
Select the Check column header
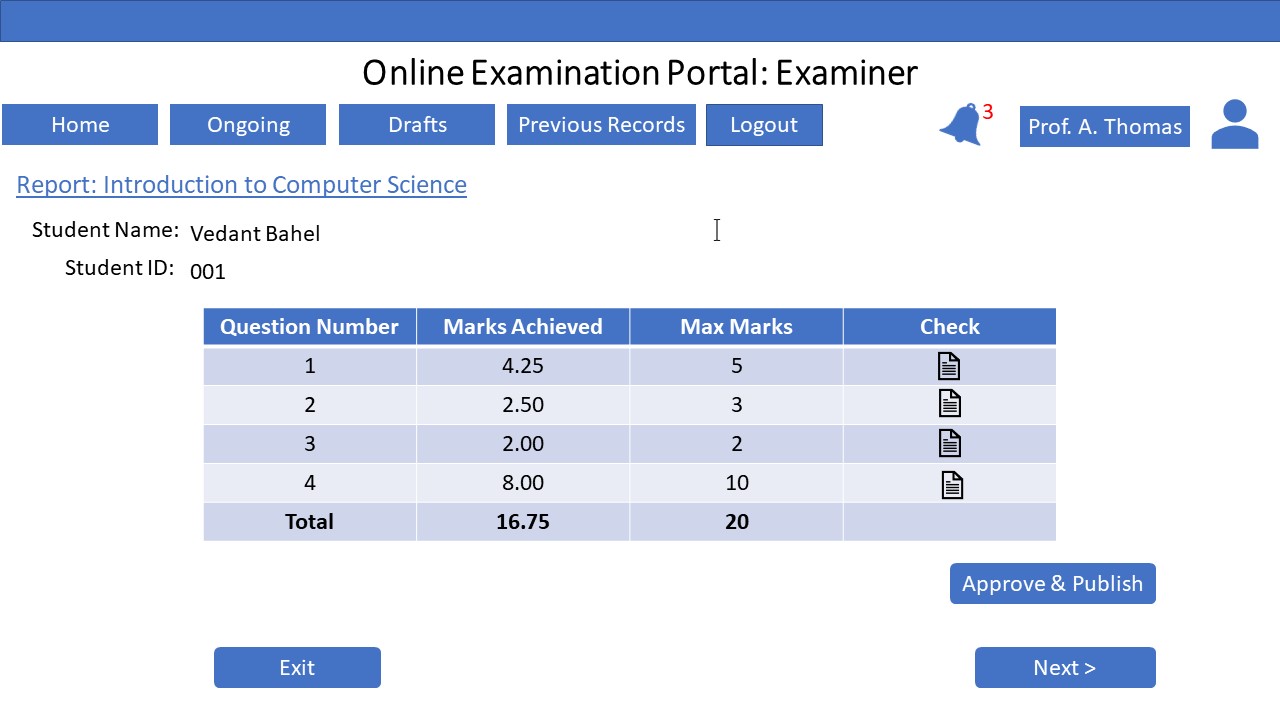950,327
